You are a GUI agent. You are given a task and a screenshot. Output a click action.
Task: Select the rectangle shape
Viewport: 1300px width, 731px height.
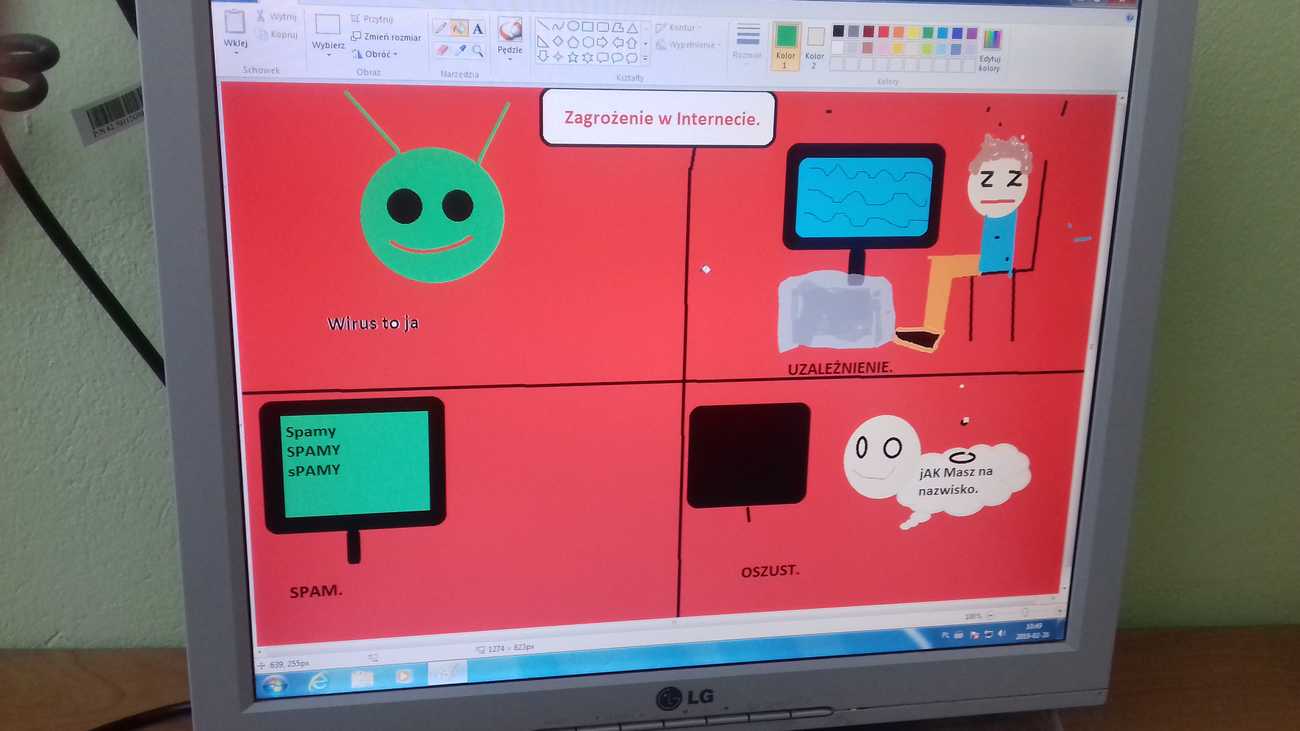pyautogui.click(x=587, y=26)
